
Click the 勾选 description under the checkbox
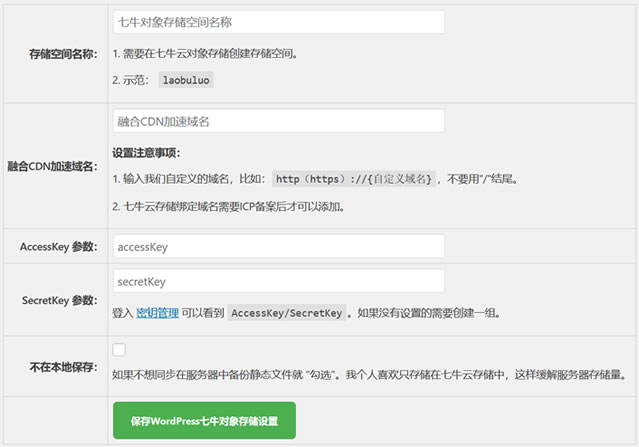pyautogui.click(x=370, y=376)
